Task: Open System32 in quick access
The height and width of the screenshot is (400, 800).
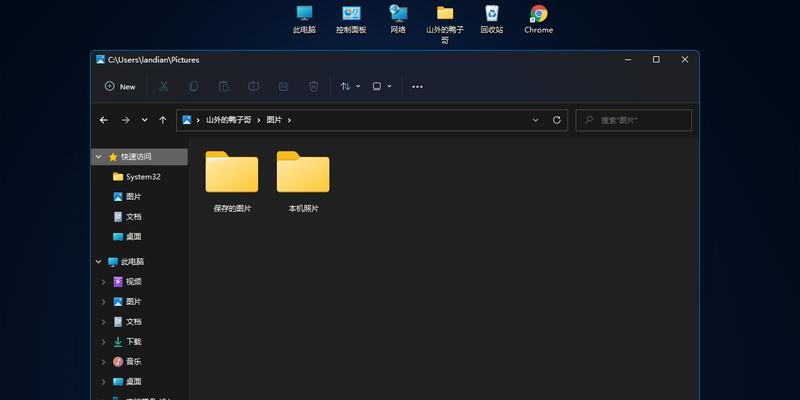Action: (137, 177)
